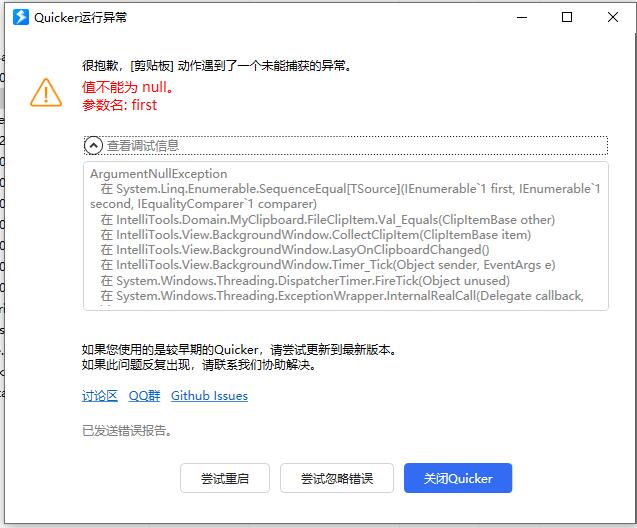Click the 已发送错误报告。status text

point(128,431)
